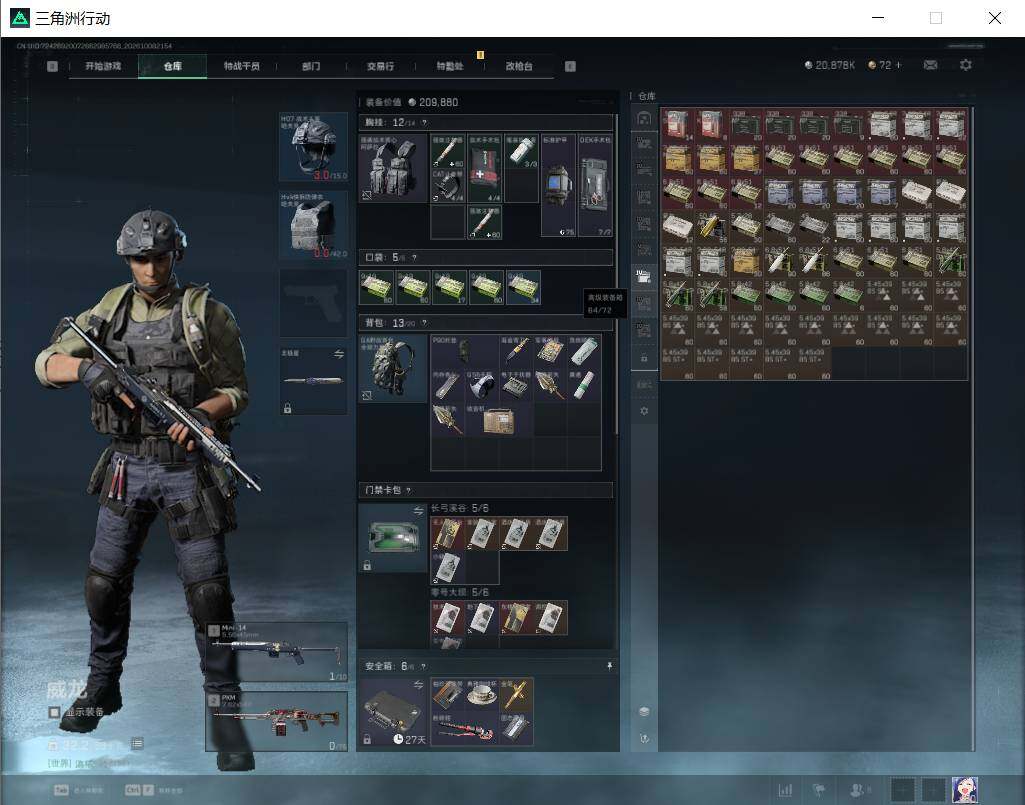Open the 特勤处 tab
Viewport: 1025px width, 805px height.
450,66
